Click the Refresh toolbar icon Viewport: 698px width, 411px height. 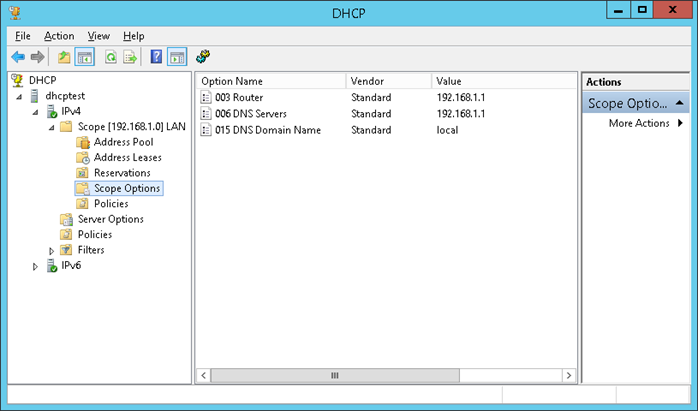point(110,57)
